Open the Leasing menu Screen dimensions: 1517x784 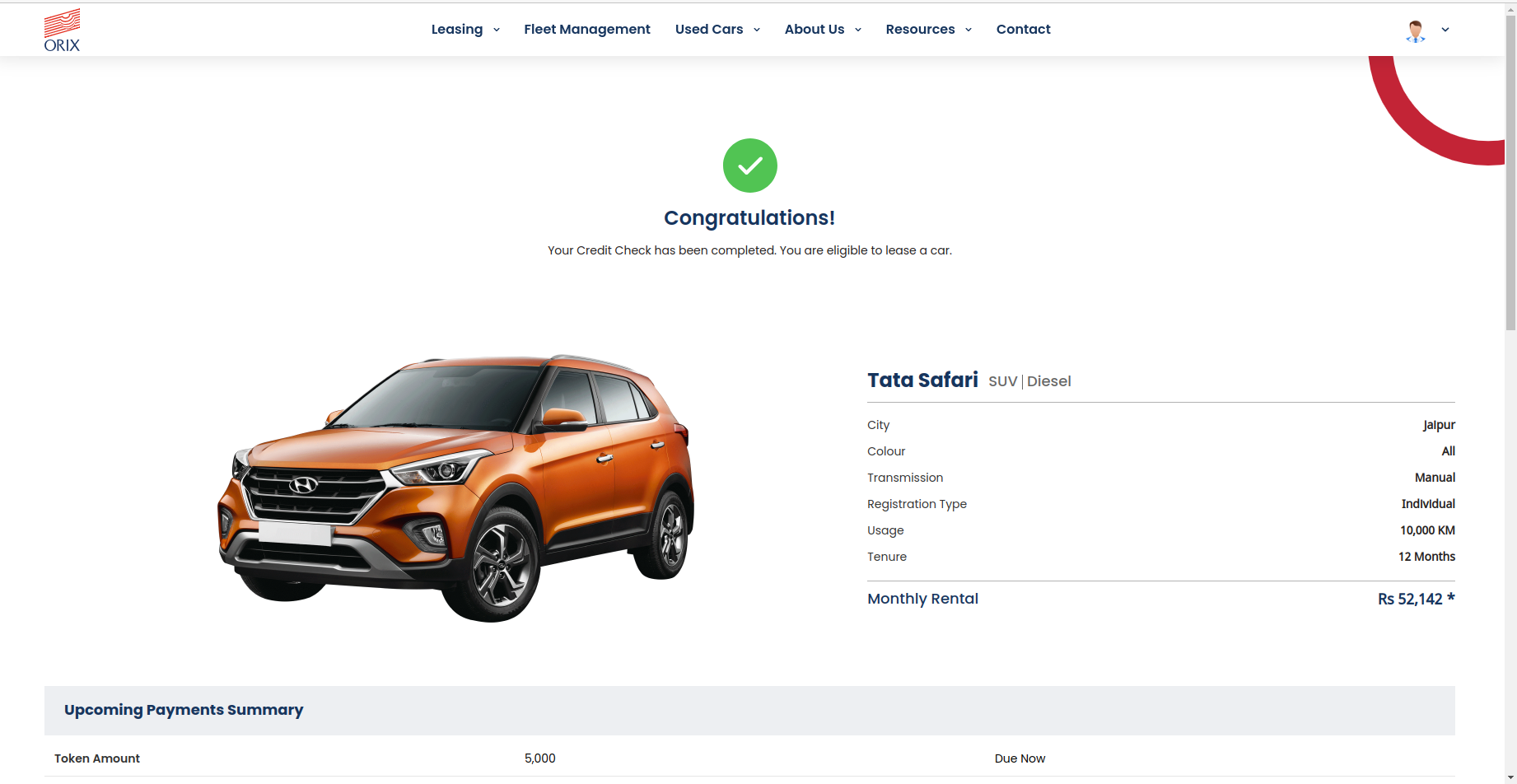click(x=457, y=29)
